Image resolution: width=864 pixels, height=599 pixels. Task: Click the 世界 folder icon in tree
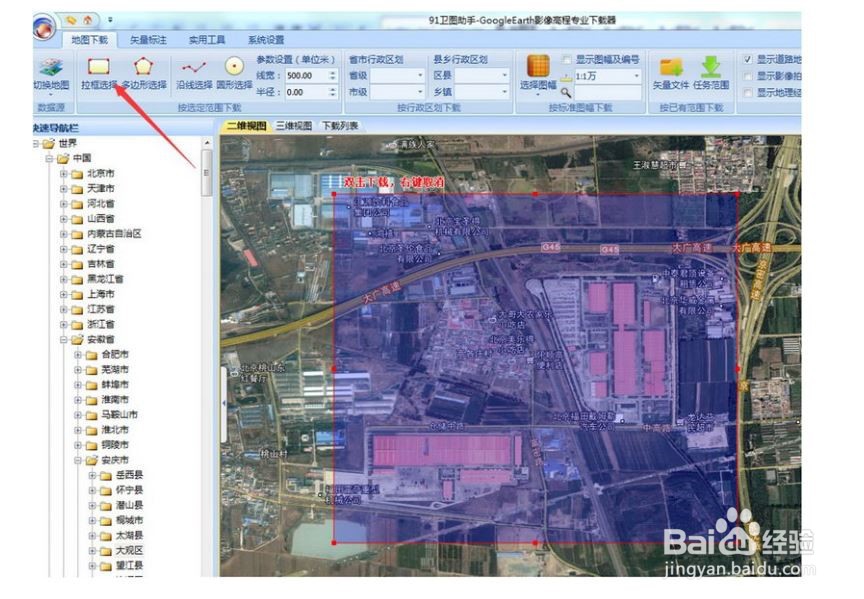49,144
